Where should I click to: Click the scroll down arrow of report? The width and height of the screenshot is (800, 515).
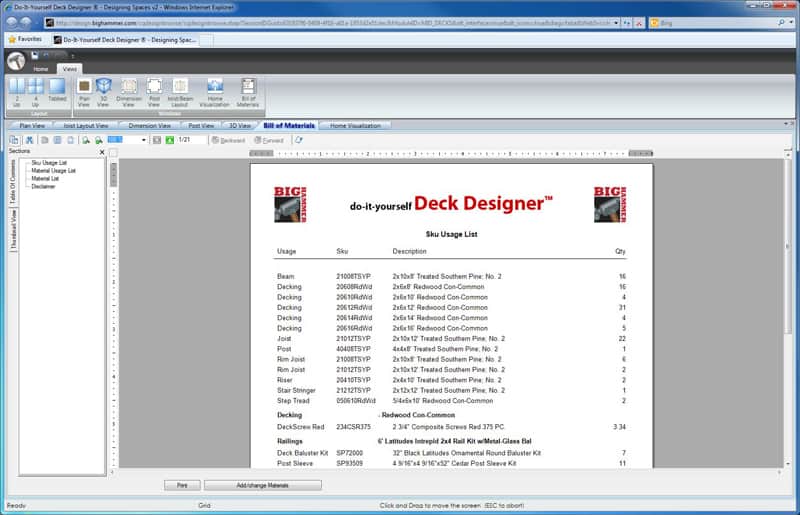(x=788, y=463)
